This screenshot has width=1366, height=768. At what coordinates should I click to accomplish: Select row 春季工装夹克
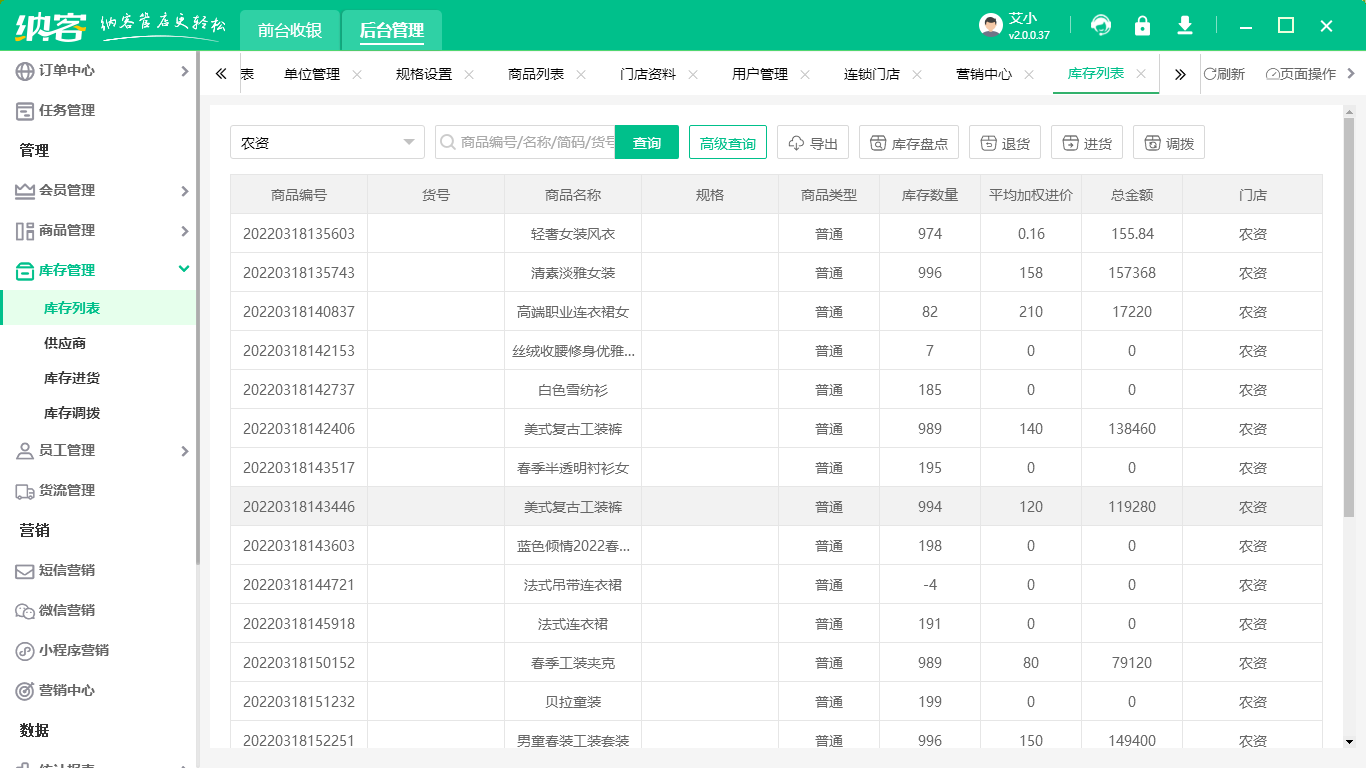(x=776, y=662)
